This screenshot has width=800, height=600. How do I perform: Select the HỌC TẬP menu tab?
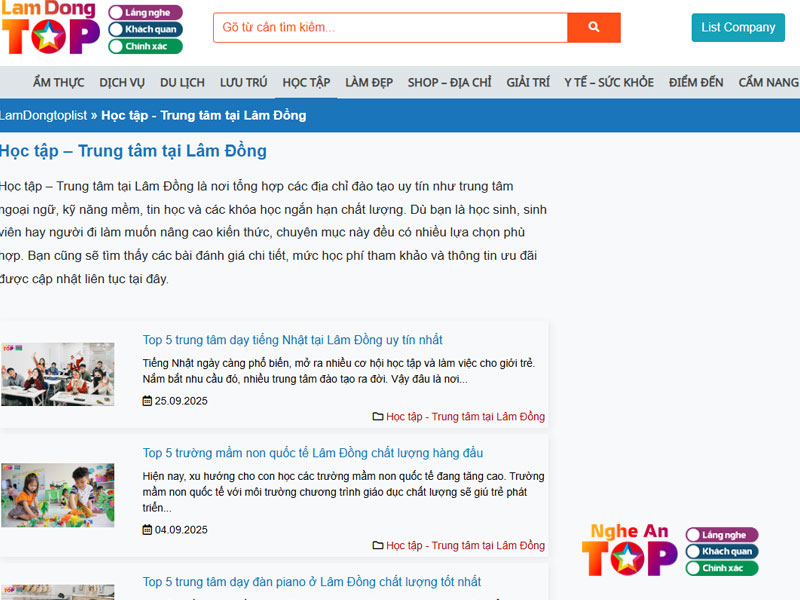pyautogui.click(x=306, y=82)
